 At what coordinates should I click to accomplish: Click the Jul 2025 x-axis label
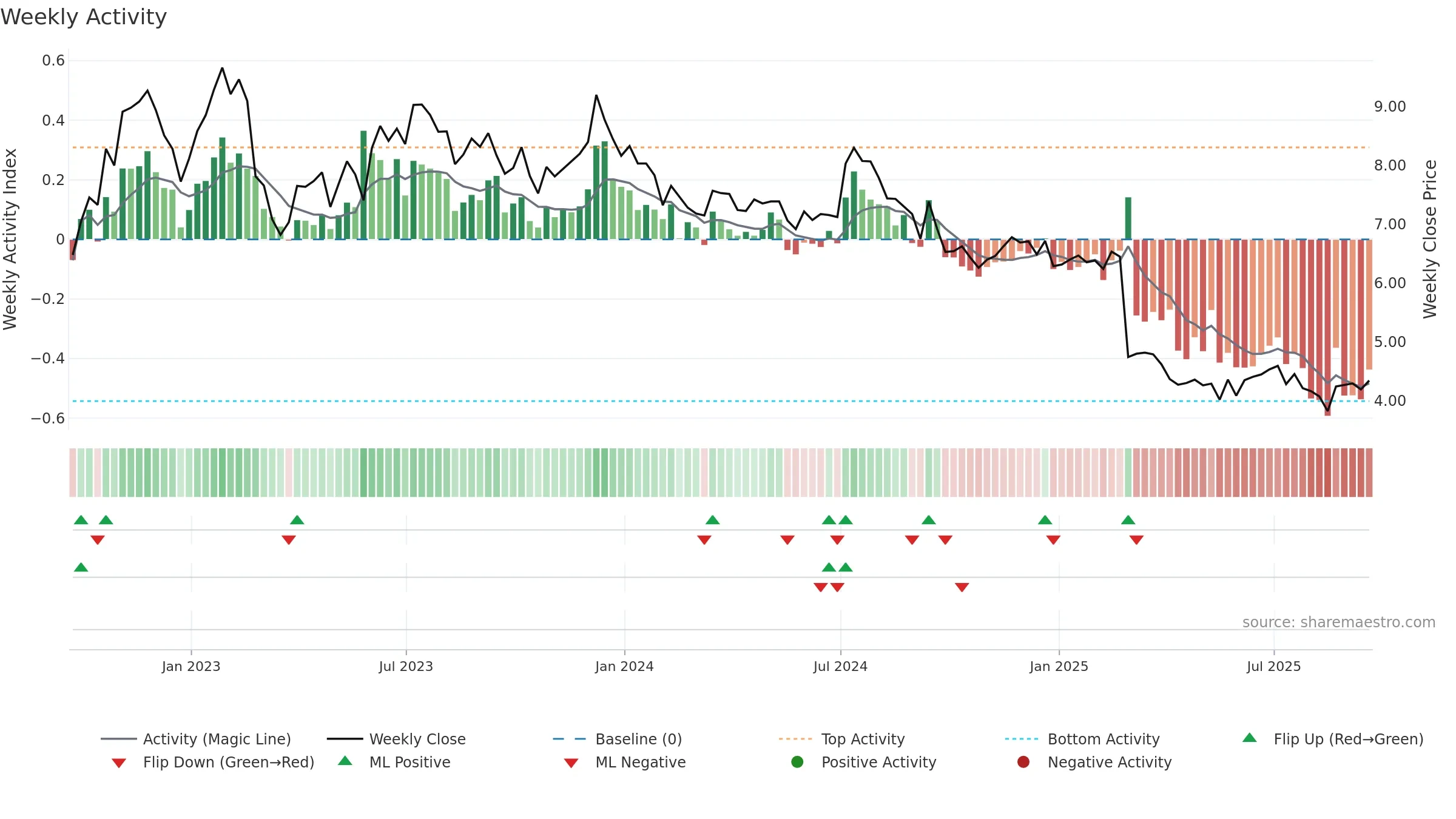pyautogui.click(x=1274, y=666)
